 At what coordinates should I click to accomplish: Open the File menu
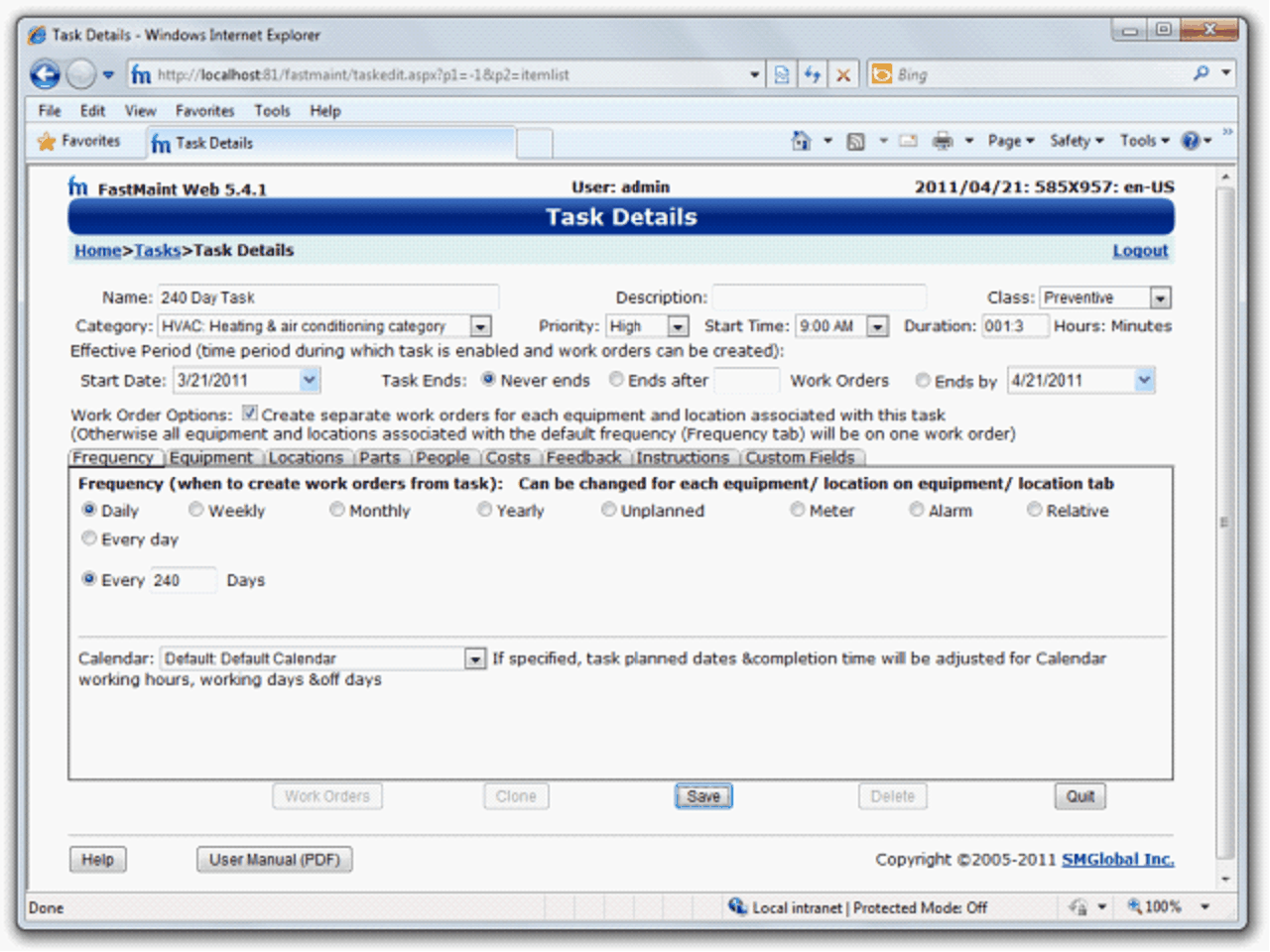pos(50,111)
